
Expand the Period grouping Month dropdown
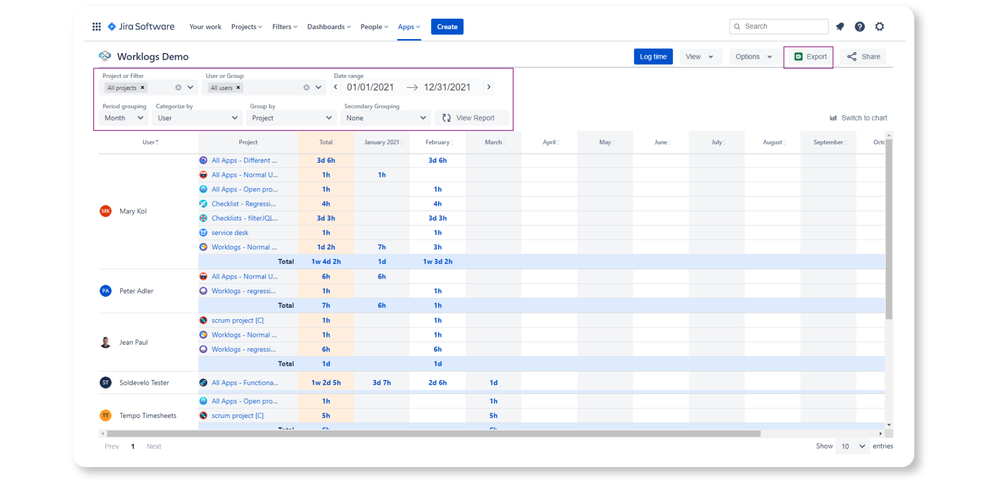[125, 118]
